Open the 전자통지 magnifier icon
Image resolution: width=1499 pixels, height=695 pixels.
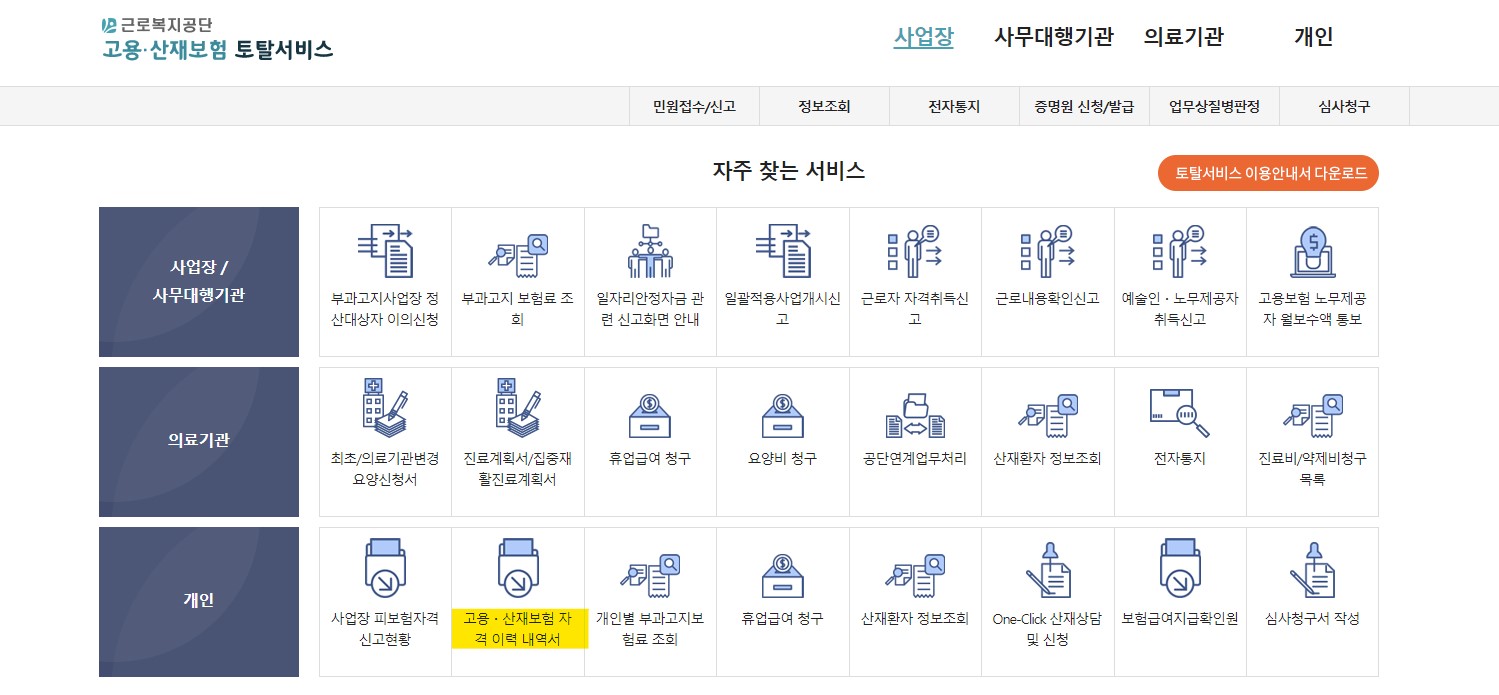(1180, 440)
